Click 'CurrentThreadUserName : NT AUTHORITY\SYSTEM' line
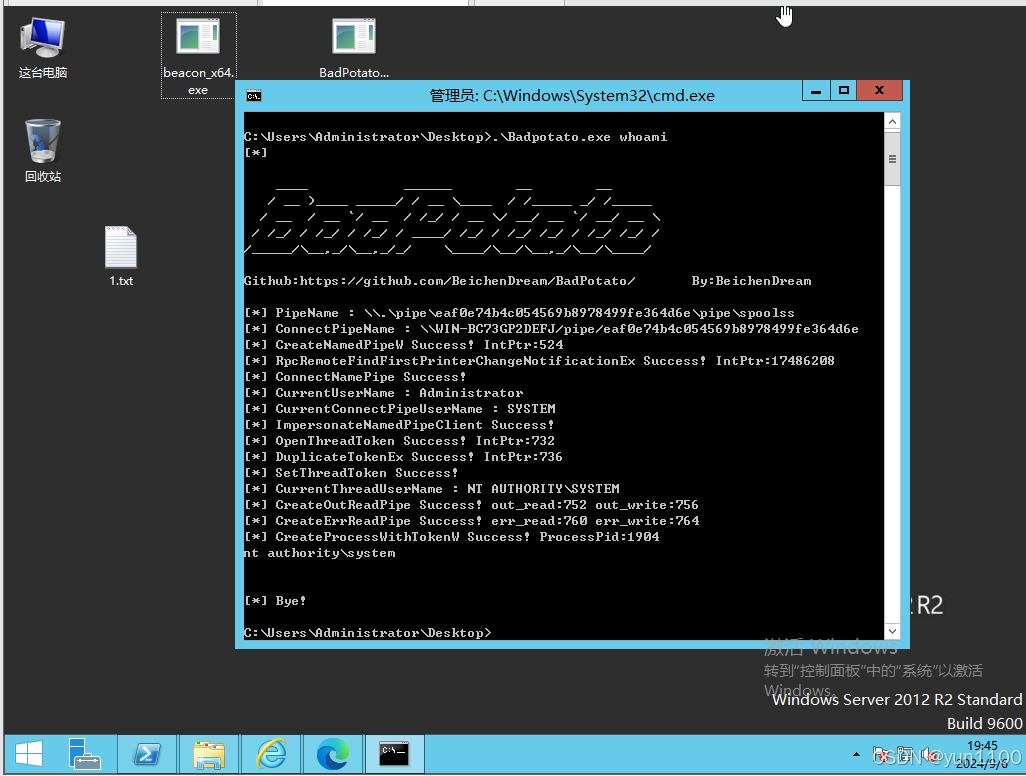Screen dimensions: 1026x776 [432, 489]
